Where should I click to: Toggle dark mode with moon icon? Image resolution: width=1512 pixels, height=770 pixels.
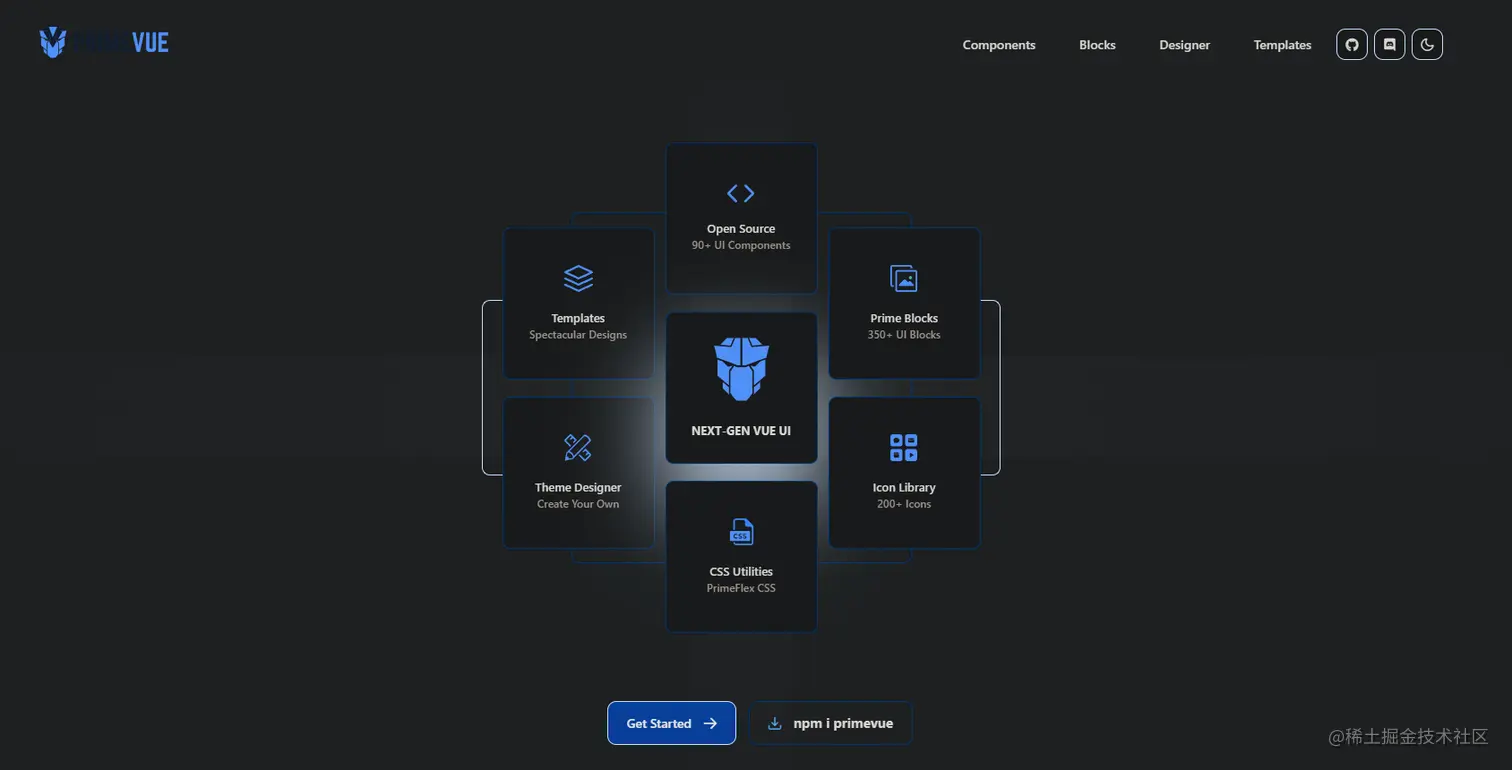(x=1427, y=44)
